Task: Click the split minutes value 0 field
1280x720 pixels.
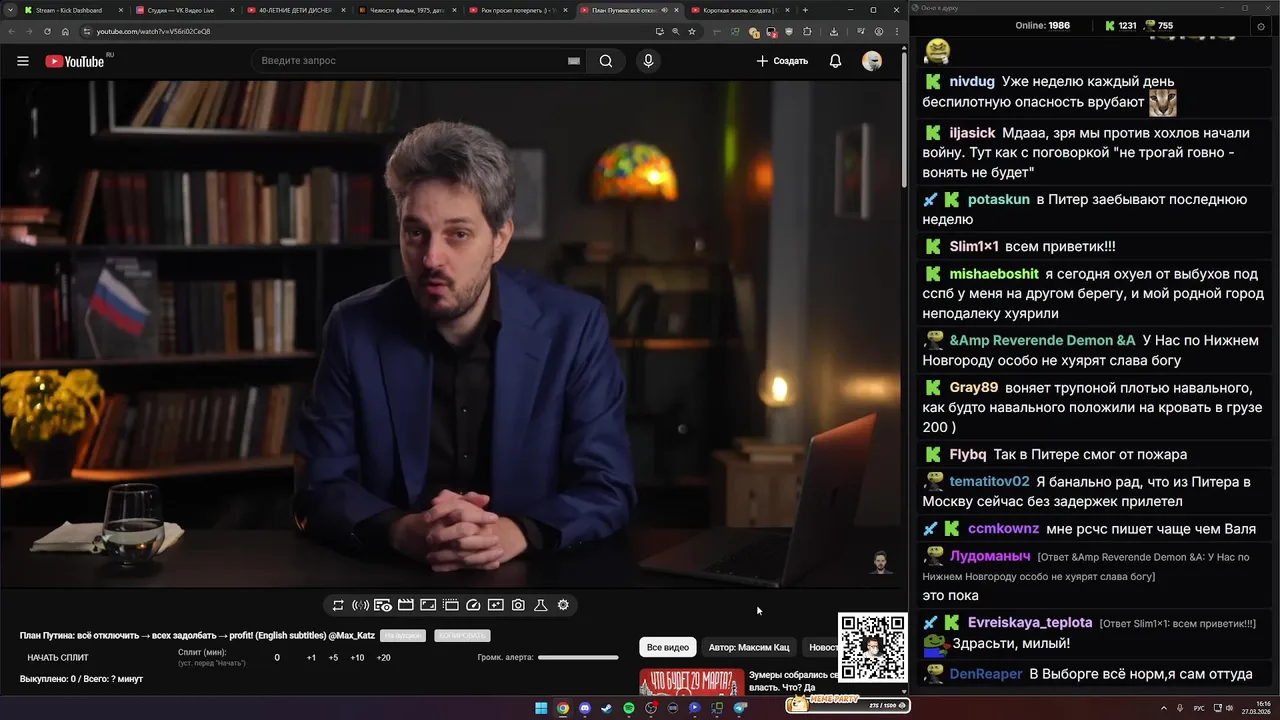Action: (x=277, y=658)
